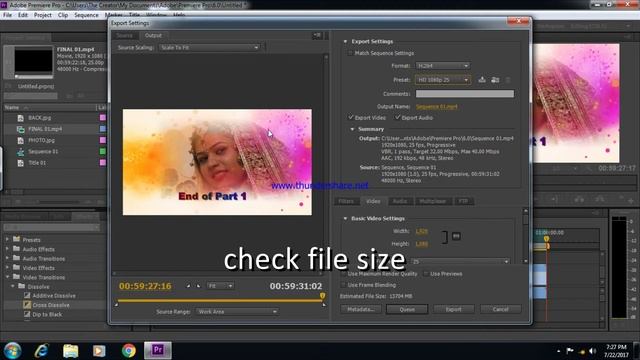Screen dimensions: 640x360
Task: Click the Sequence 01 icon
Action: click(20, 152)
